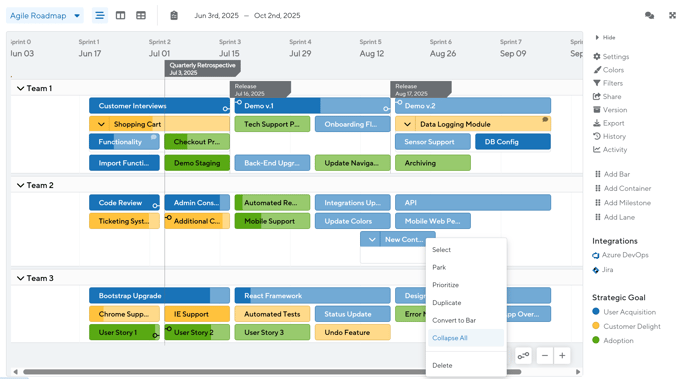Choose Park from the context menu

[x=466, y=267]
